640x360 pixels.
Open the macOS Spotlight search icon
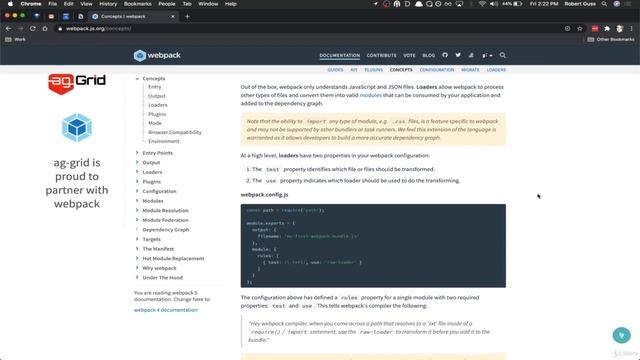pyautogui.click(x=604, y=4)
